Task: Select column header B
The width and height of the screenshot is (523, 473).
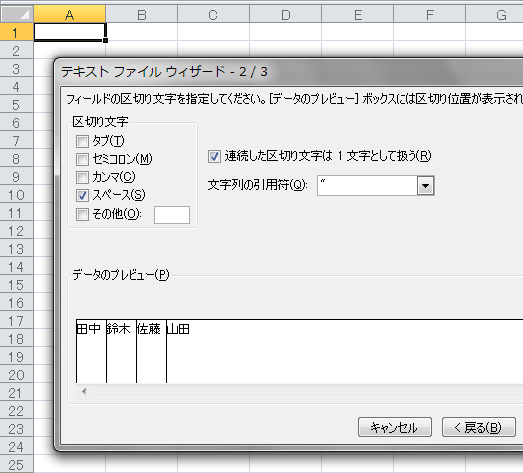Action: (x=141, y=14)
